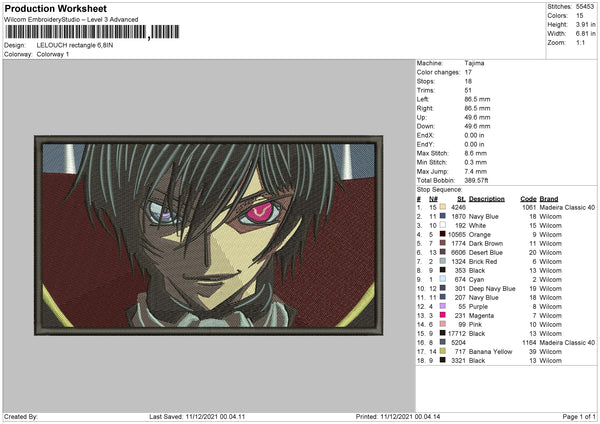Select the Max Jump value 7.4 mm
The height and width of the screenshot is (424, 600).
click(x=476, y=171)
